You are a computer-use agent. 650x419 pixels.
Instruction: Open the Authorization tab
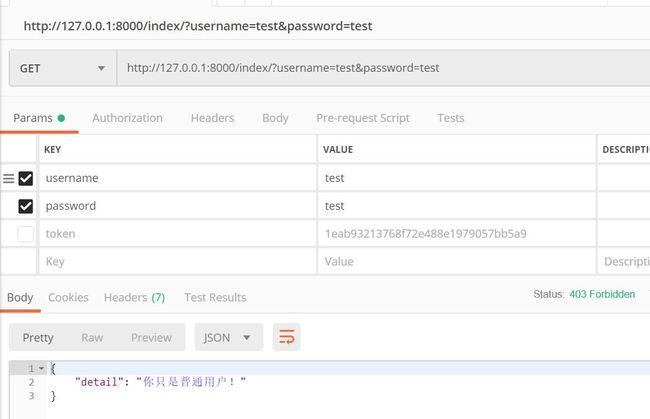[127, 118]
